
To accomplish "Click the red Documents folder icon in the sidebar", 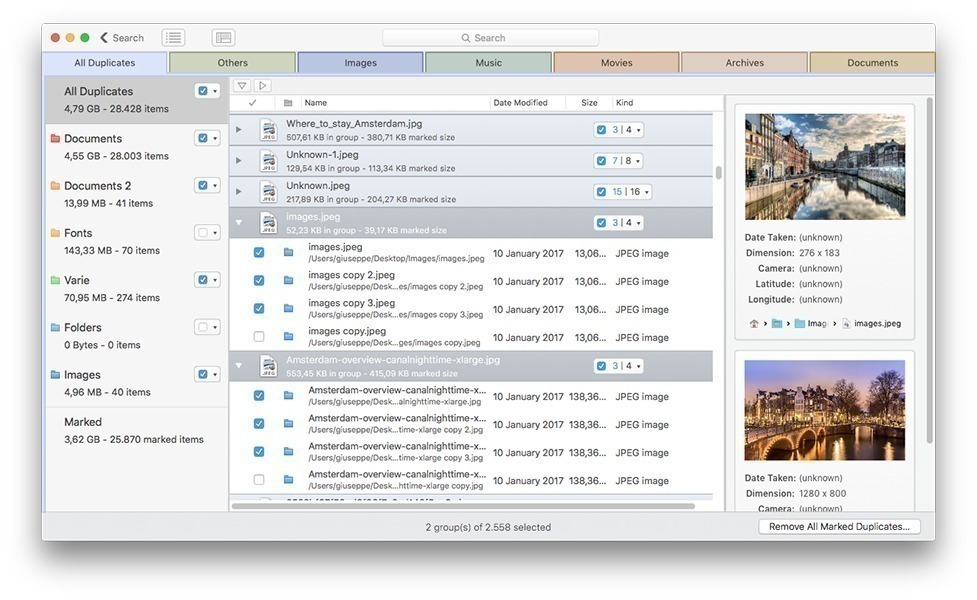I will click(55, 139).
